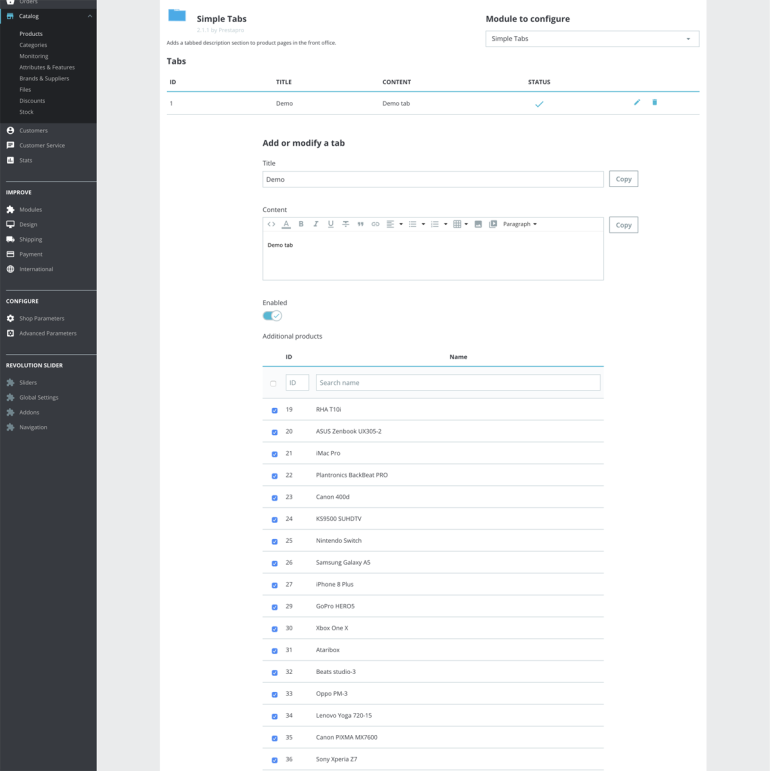Screen dimensions: 770x771
Task: Toggle bold formatting in the content editor
Action: point(301,224)
